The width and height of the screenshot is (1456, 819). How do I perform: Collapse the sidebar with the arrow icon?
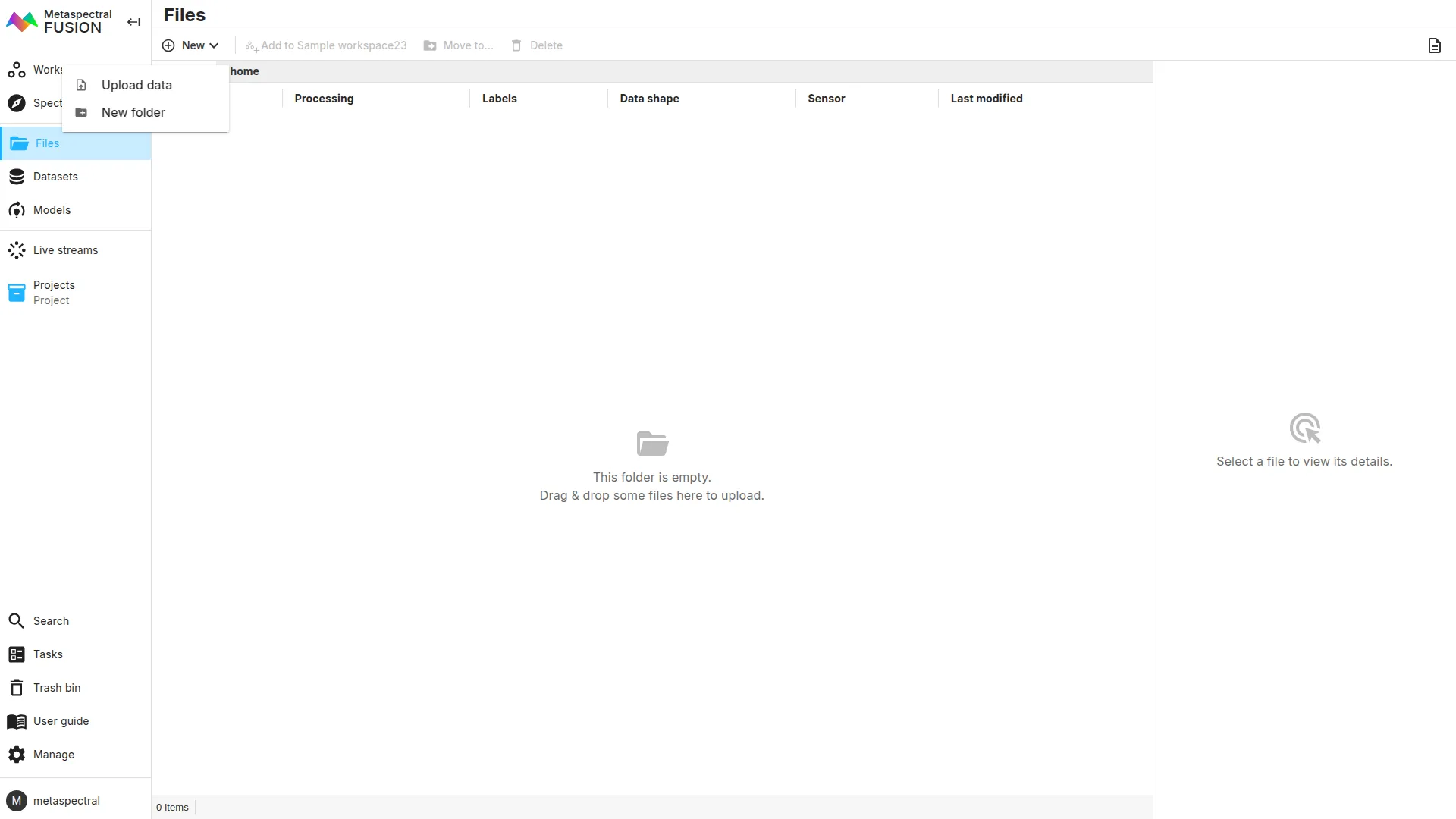(x=133, y=22)
